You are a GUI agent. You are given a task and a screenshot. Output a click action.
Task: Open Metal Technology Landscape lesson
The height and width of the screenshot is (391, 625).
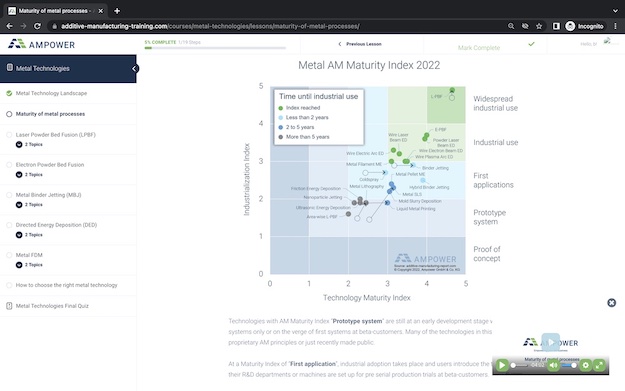tap(51, 93)
